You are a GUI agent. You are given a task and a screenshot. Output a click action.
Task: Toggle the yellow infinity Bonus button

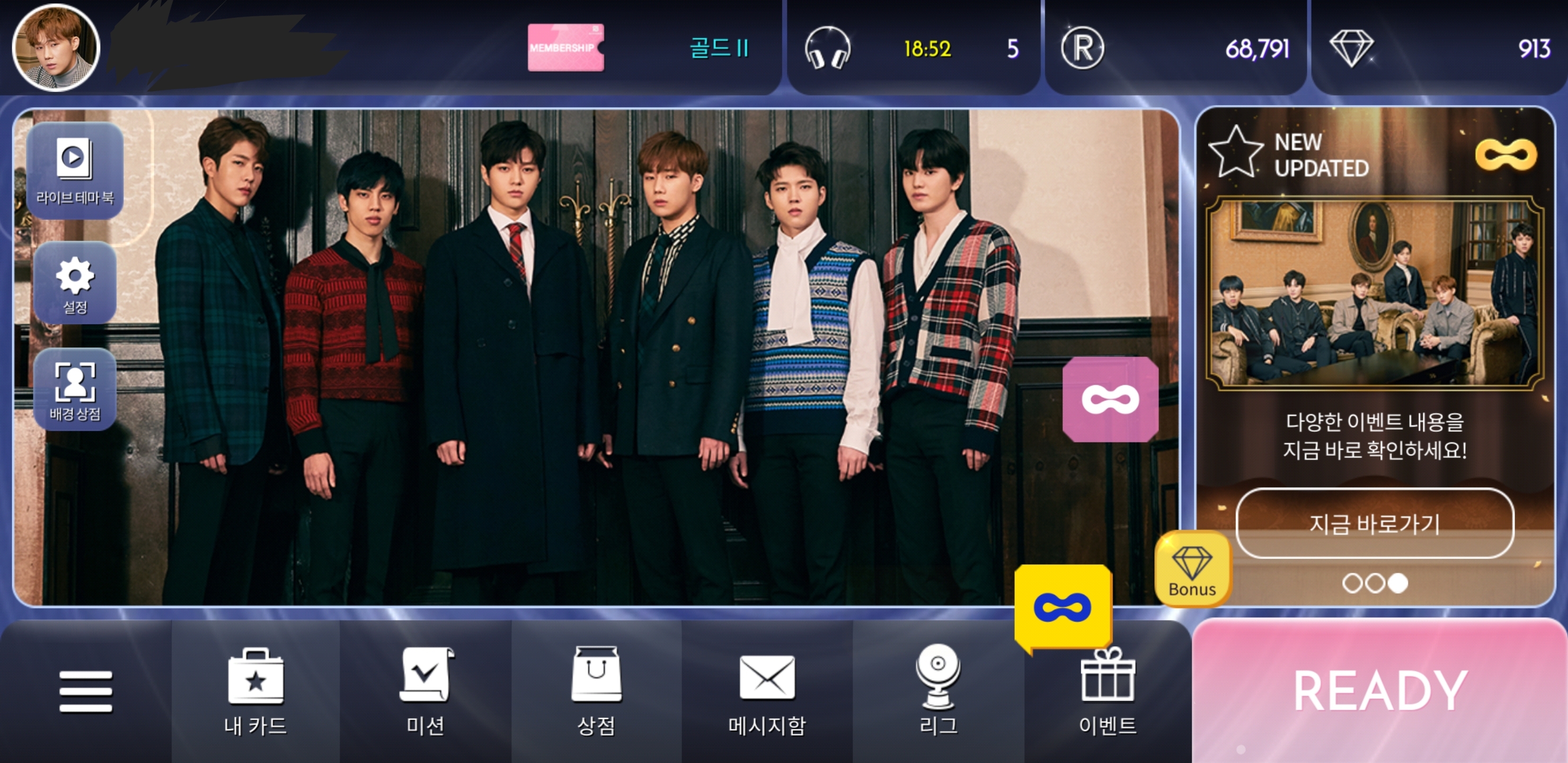pos(1063,605)
